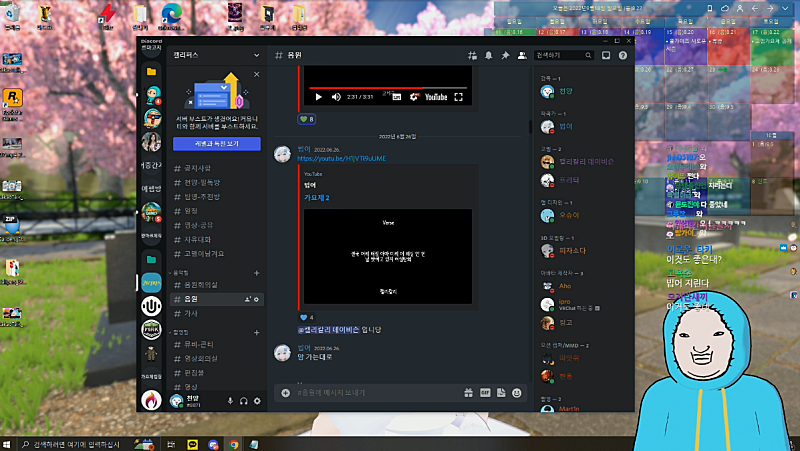Open the emoji picker
The height and width of the screenshot is (451, 800).
click(517, 392)
